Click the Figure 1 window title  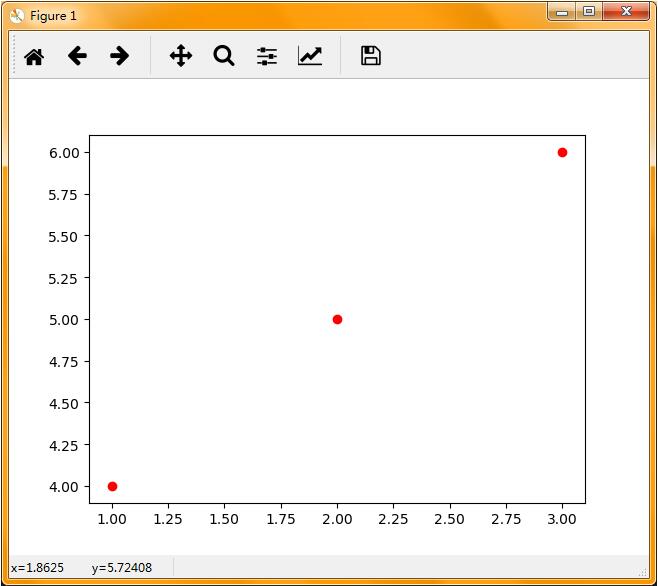(x=53, y=16)
